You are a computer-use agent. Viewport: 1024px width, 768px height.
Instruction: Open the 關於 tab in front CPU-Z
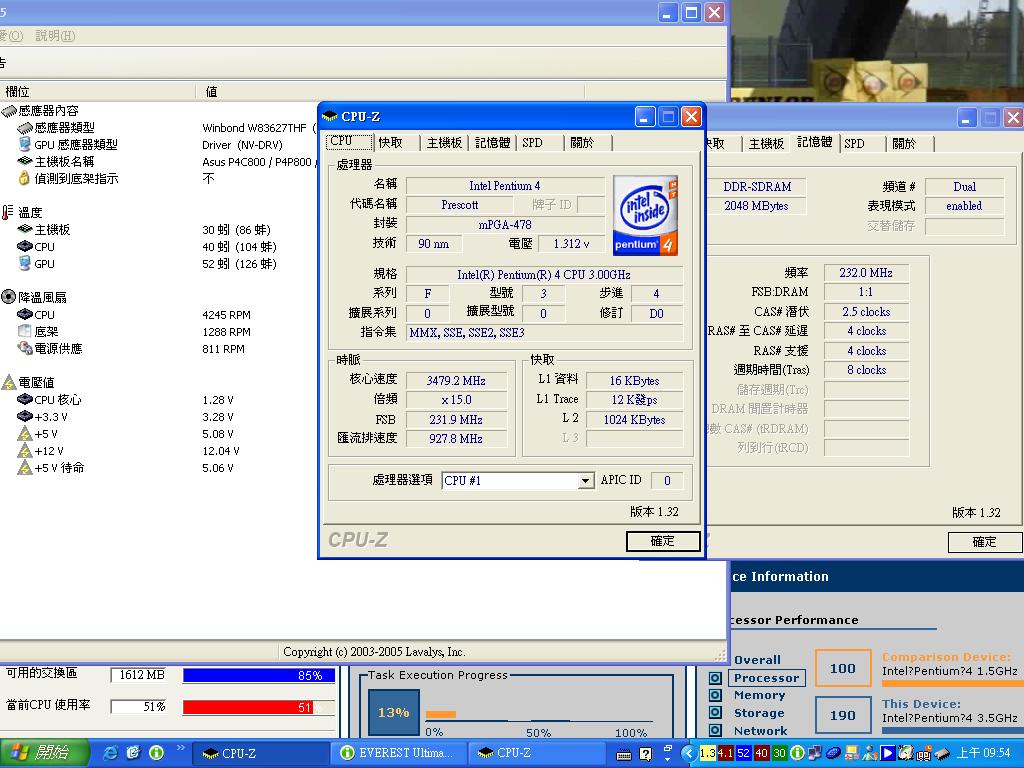click(x=588, y=142)
